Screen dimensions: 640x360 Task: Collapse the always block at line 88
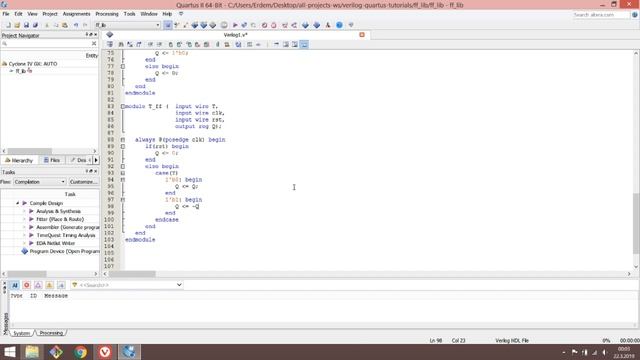pyautogui.click(x=122, y=140)
